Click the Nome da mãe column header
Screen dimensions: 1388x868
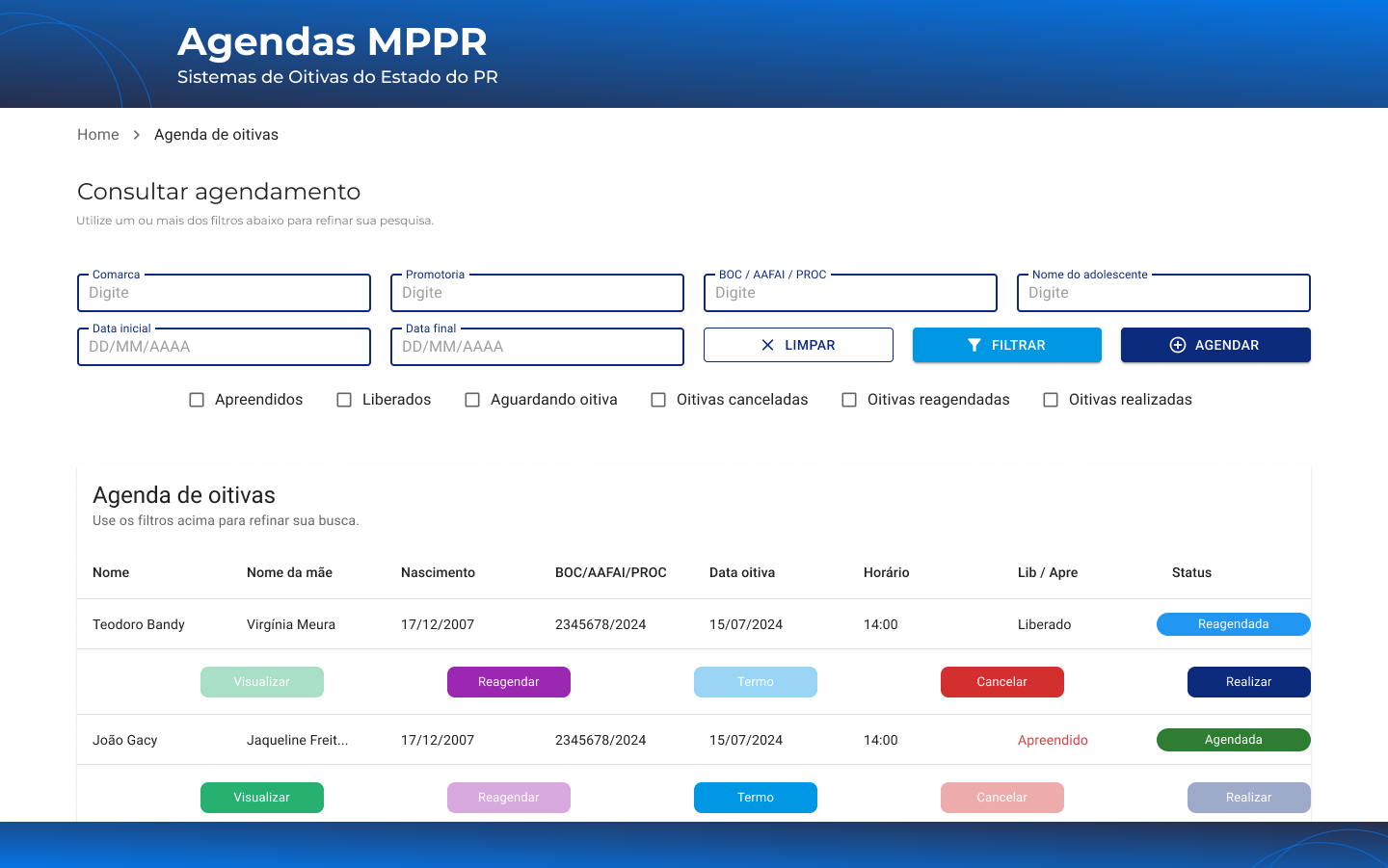[289, 572]
